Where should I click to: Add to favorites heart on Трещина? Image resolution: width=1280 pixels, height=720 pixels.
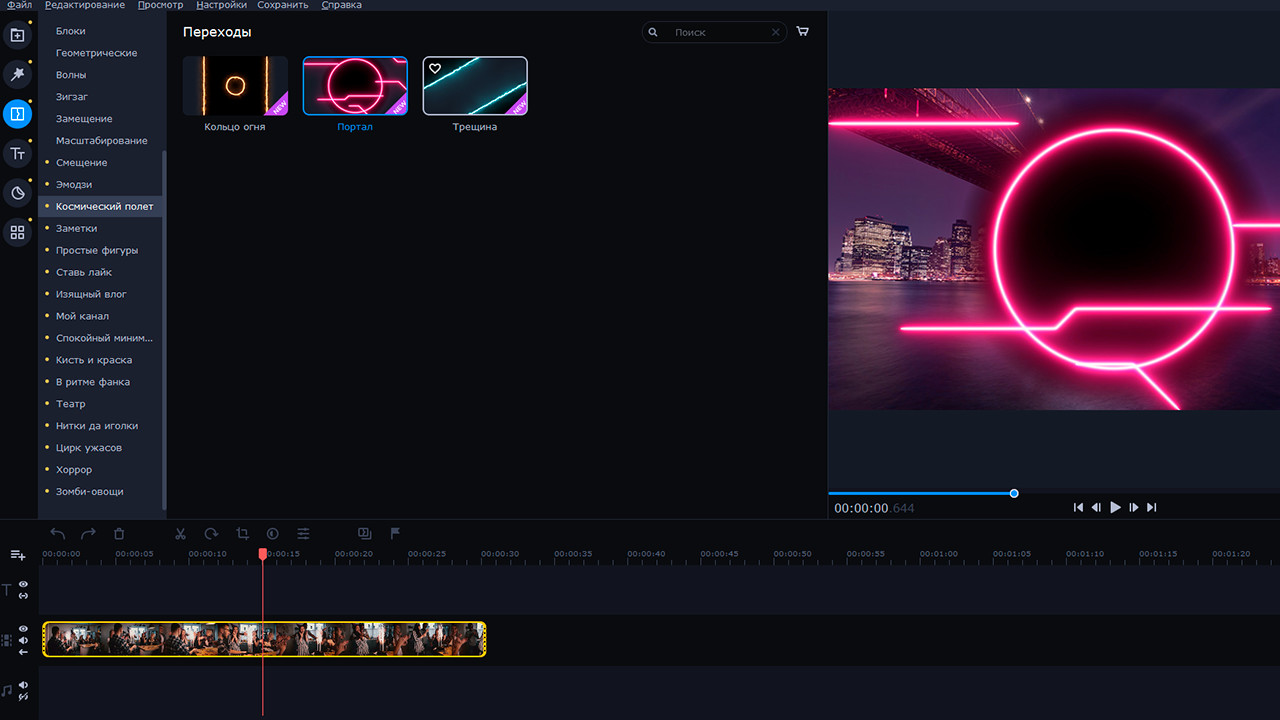[x=435, y=69]
